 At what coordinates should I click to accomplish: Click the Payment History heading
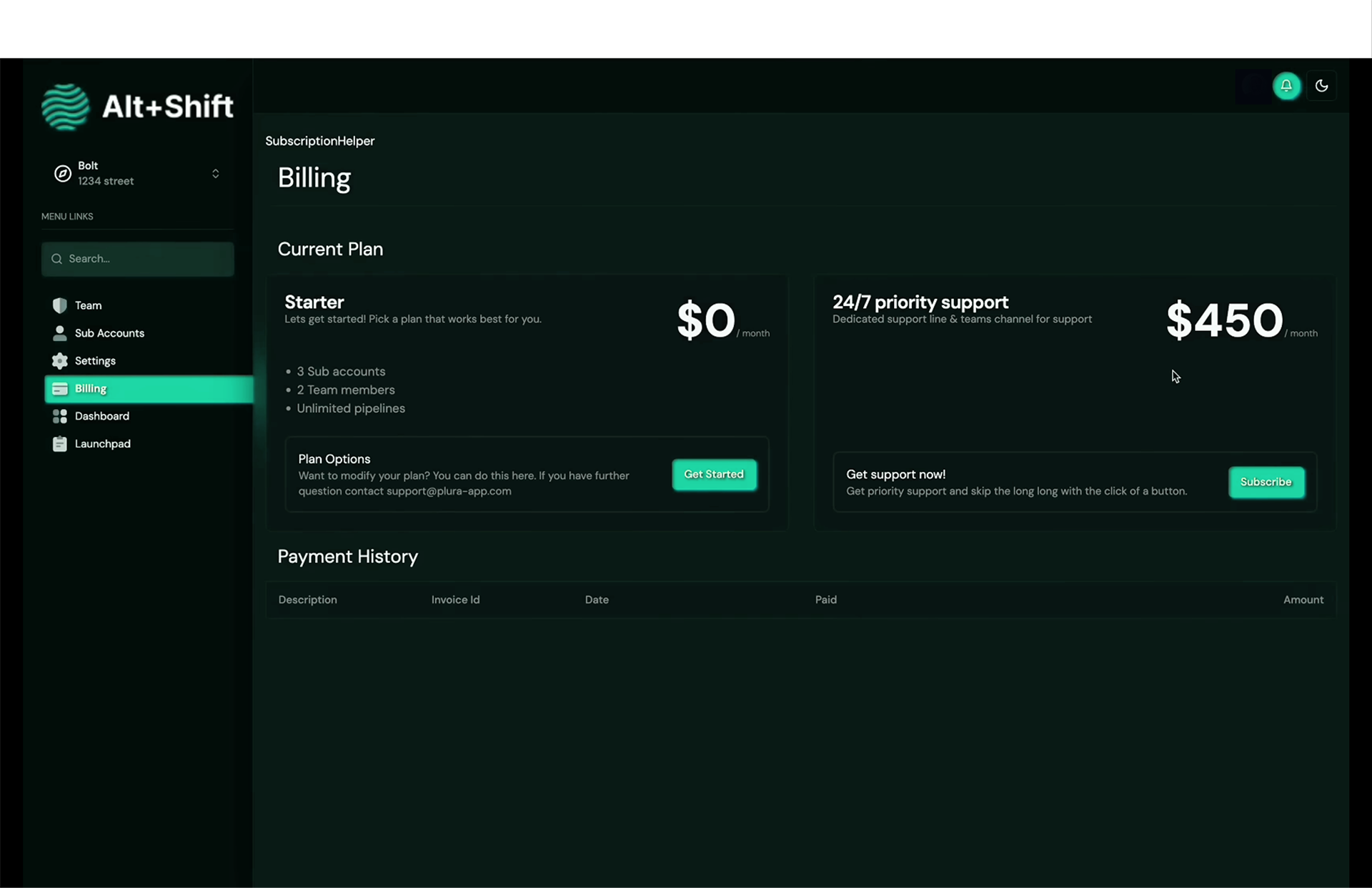[x=347, y=557]
